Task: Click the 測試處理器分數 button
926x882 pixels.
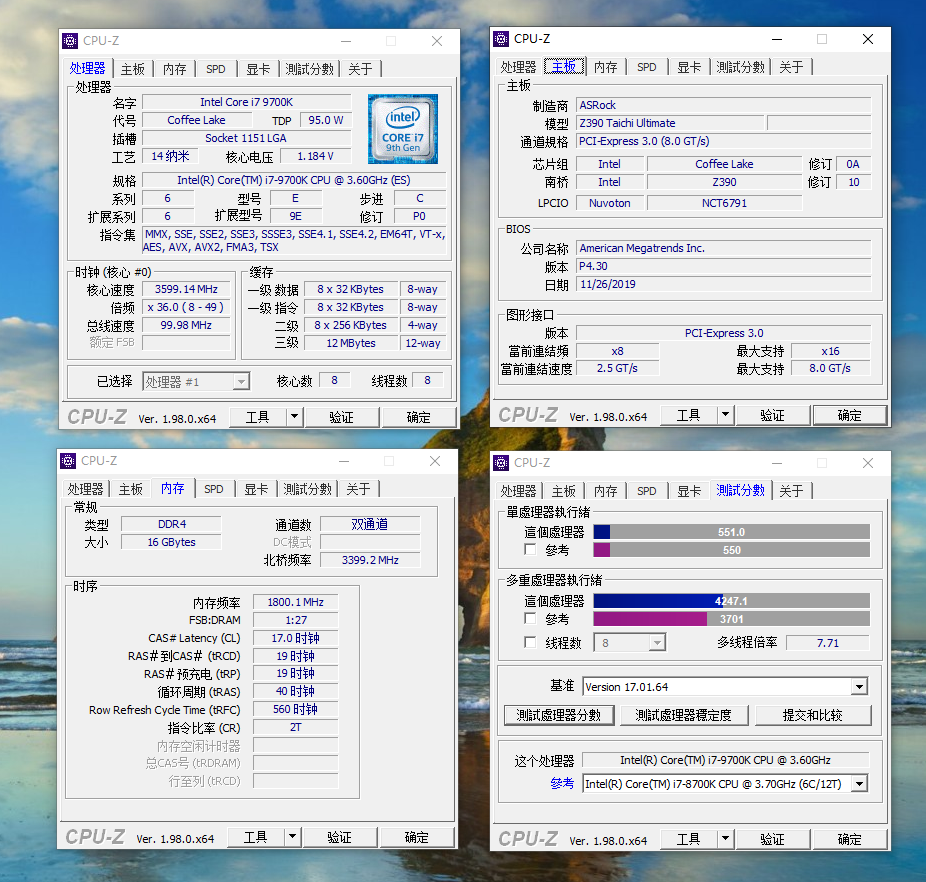Action: tap(559, 715)
